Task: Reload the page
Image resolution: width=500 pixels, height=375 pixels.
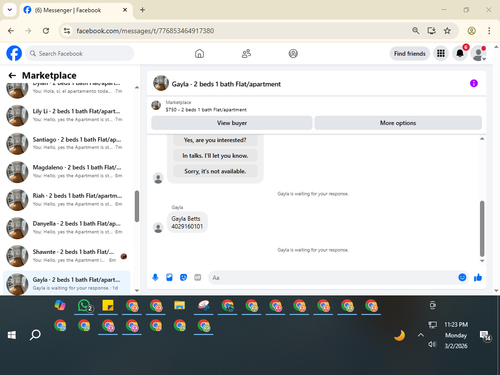Action: point(46,31)
